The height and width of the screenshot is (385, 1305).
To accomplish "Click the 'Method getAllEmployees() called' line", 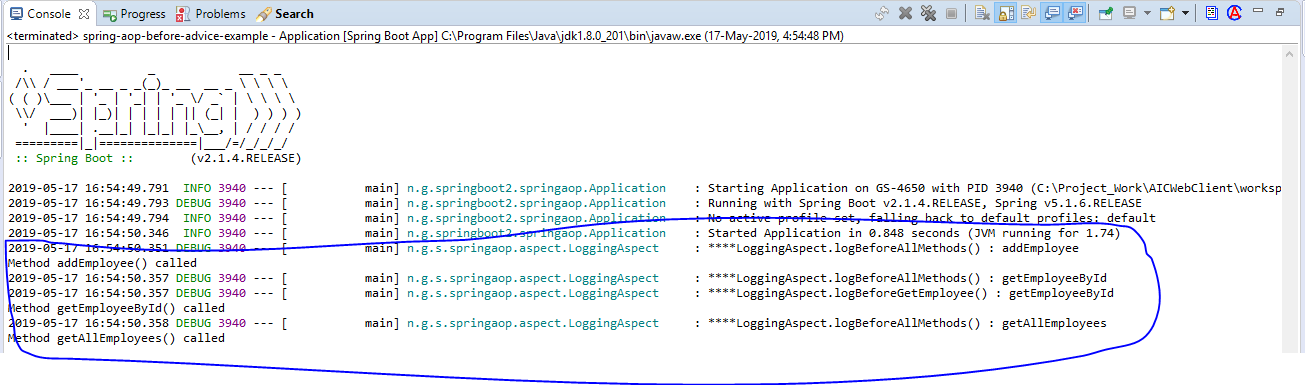I will (115, 338).
